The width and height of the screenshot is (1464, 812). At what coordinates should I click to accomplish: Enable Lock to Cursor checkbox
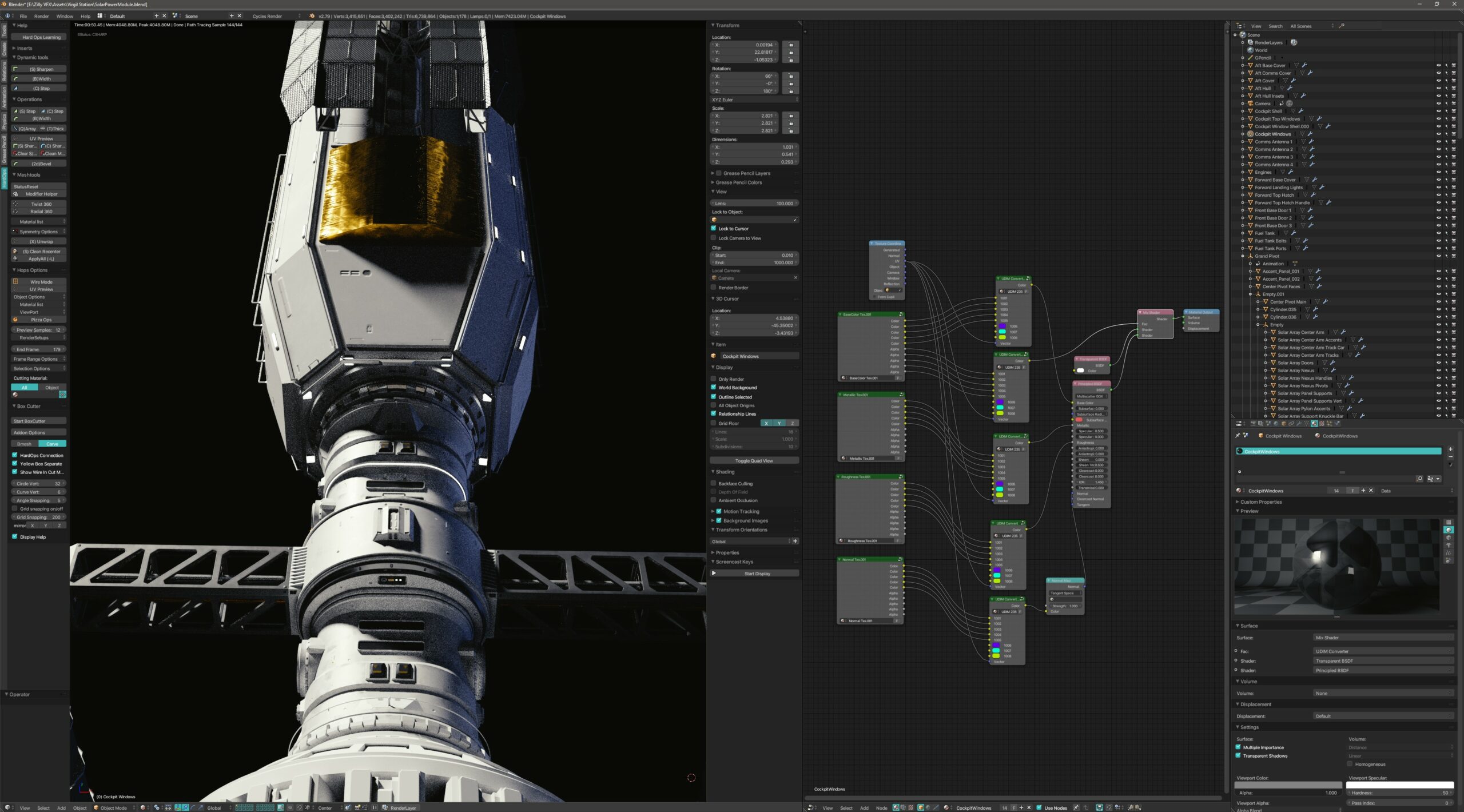714,228
